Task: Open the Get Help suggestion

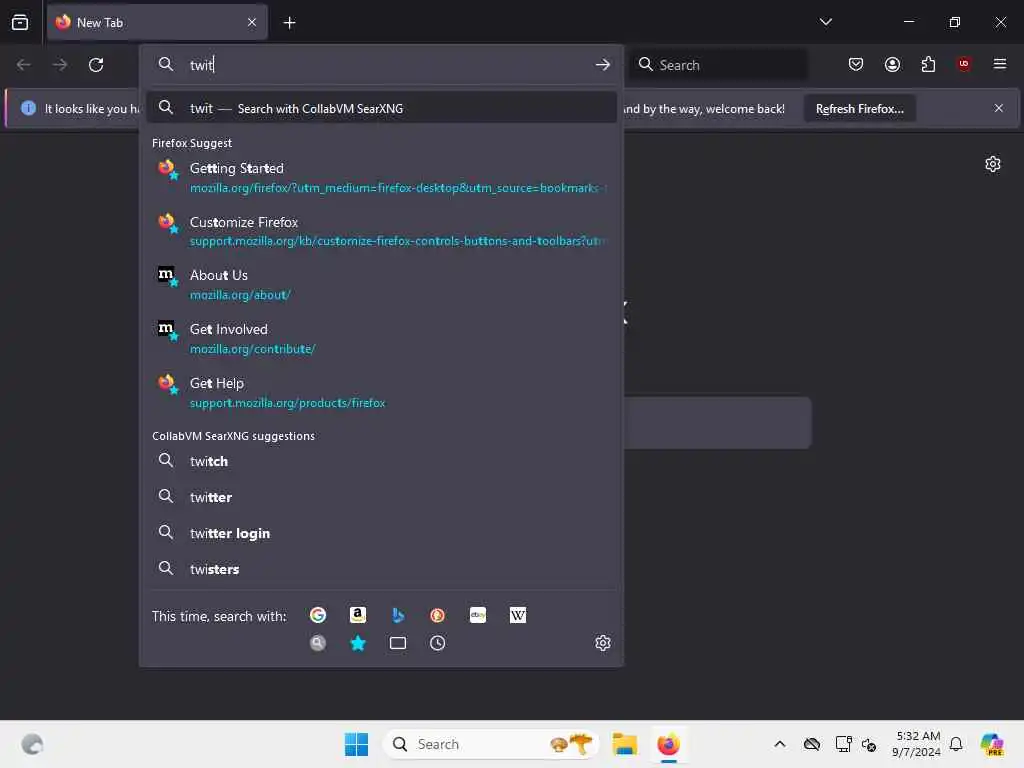Action: point(382,392)
